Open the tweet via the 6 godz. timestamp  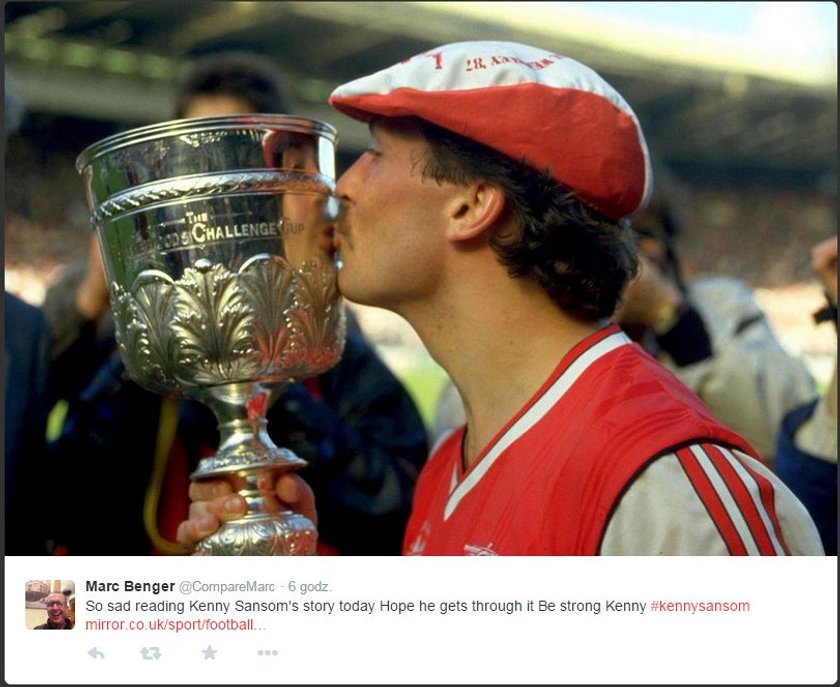pos(310,587)
